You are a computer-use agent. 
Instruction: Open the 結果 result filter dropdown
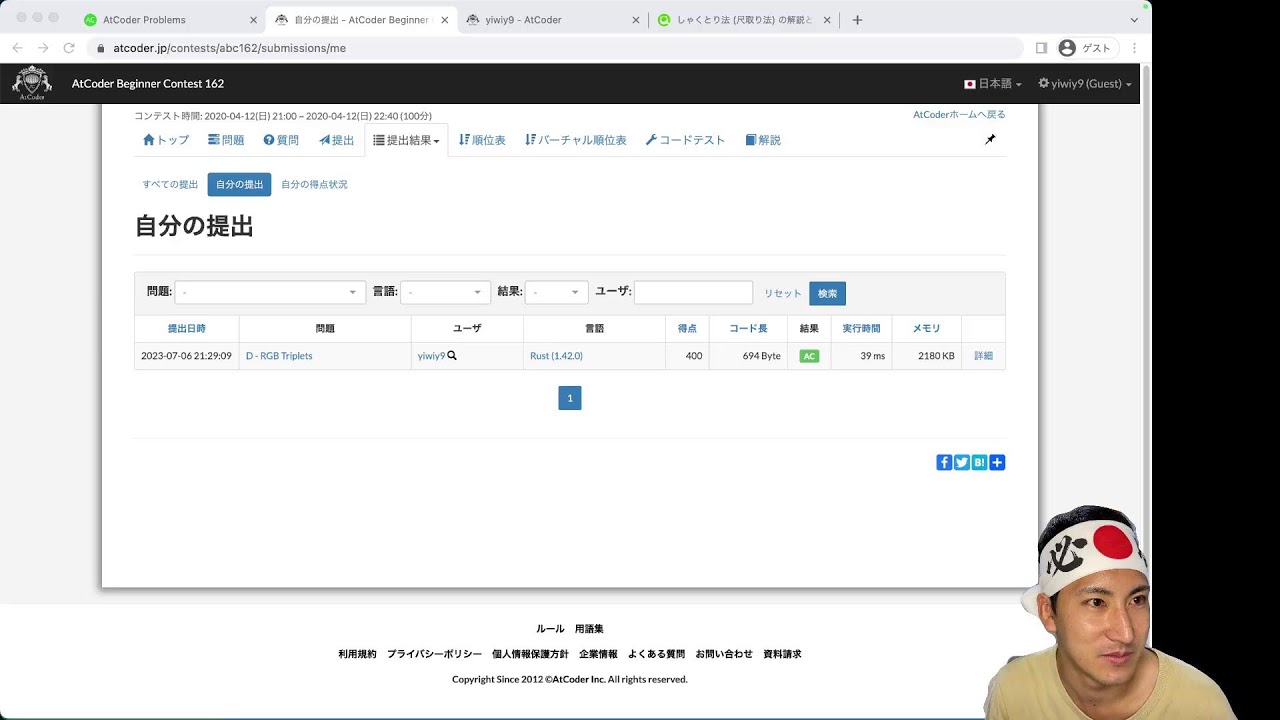tap(556, 291)
